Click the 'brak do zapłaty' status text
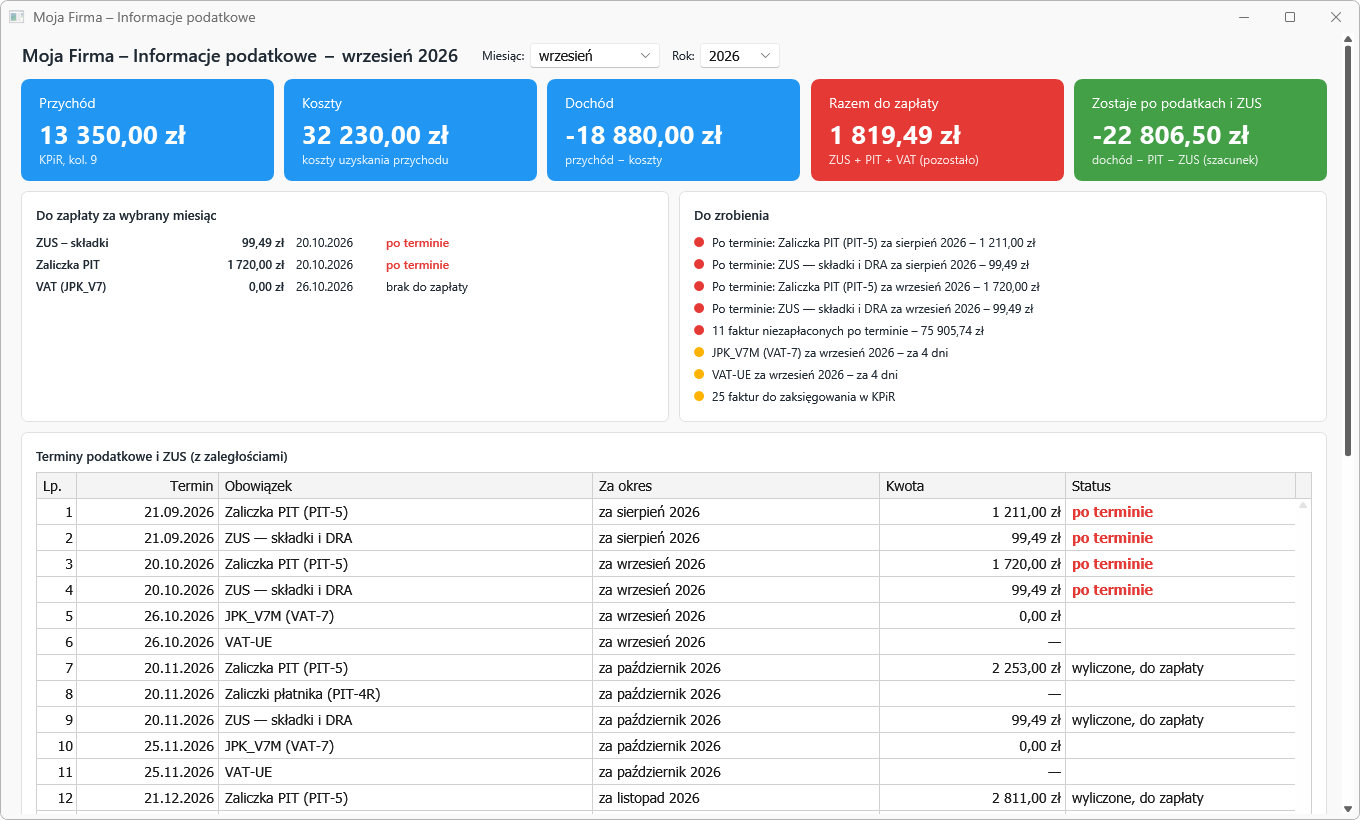The height and width of the screenshot is (820, 1360). [x=427, y=287]
